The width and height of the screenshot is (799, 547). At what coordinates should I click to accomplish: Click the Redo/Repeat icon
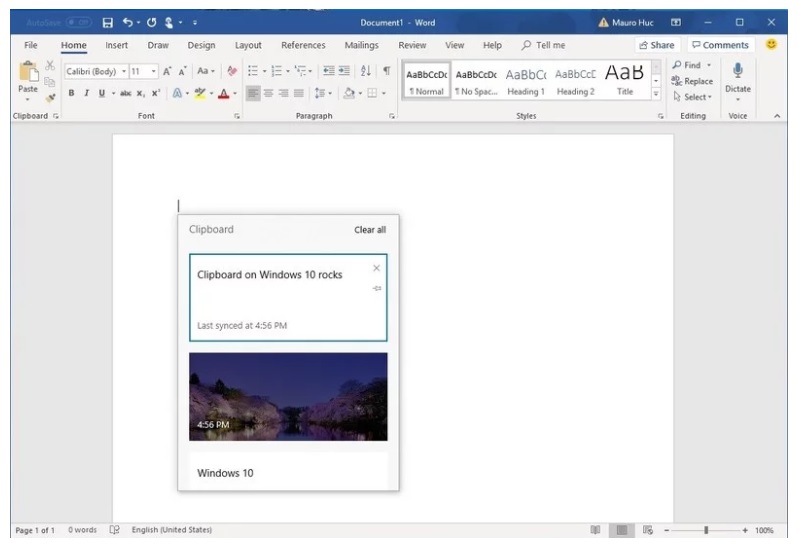151,22
